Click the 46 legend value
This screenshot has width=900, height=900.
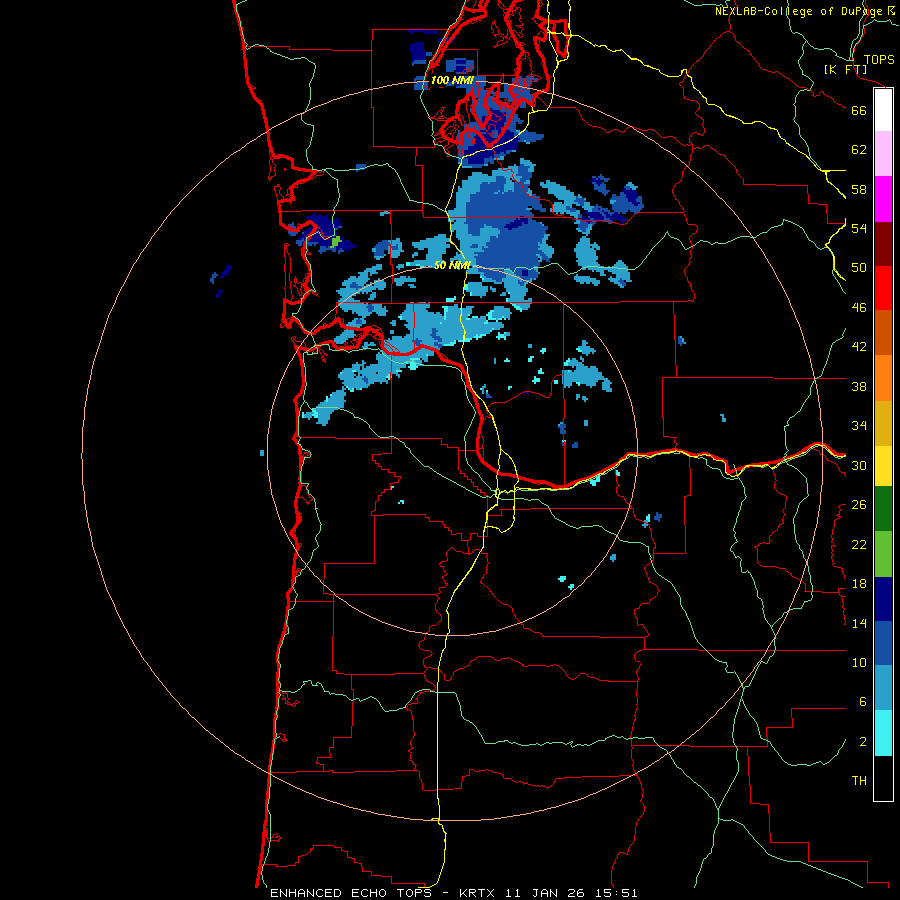(859, 308)
